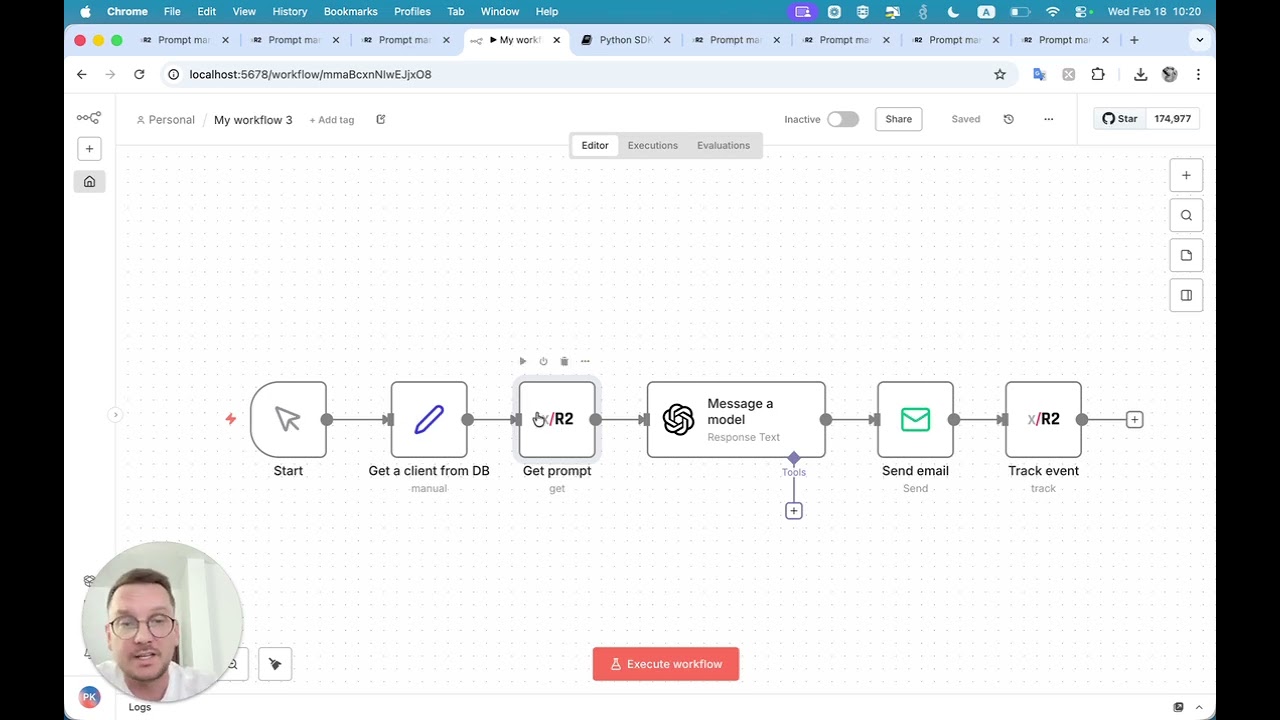The height and width of the screenshot is (720, 1280).
Task: Open the workflow ellipsis options menu
Action: [1048, 119]
